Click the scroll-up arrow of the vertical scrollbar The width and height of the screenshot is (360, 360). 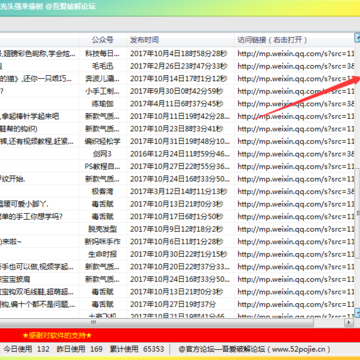(357, 38)
